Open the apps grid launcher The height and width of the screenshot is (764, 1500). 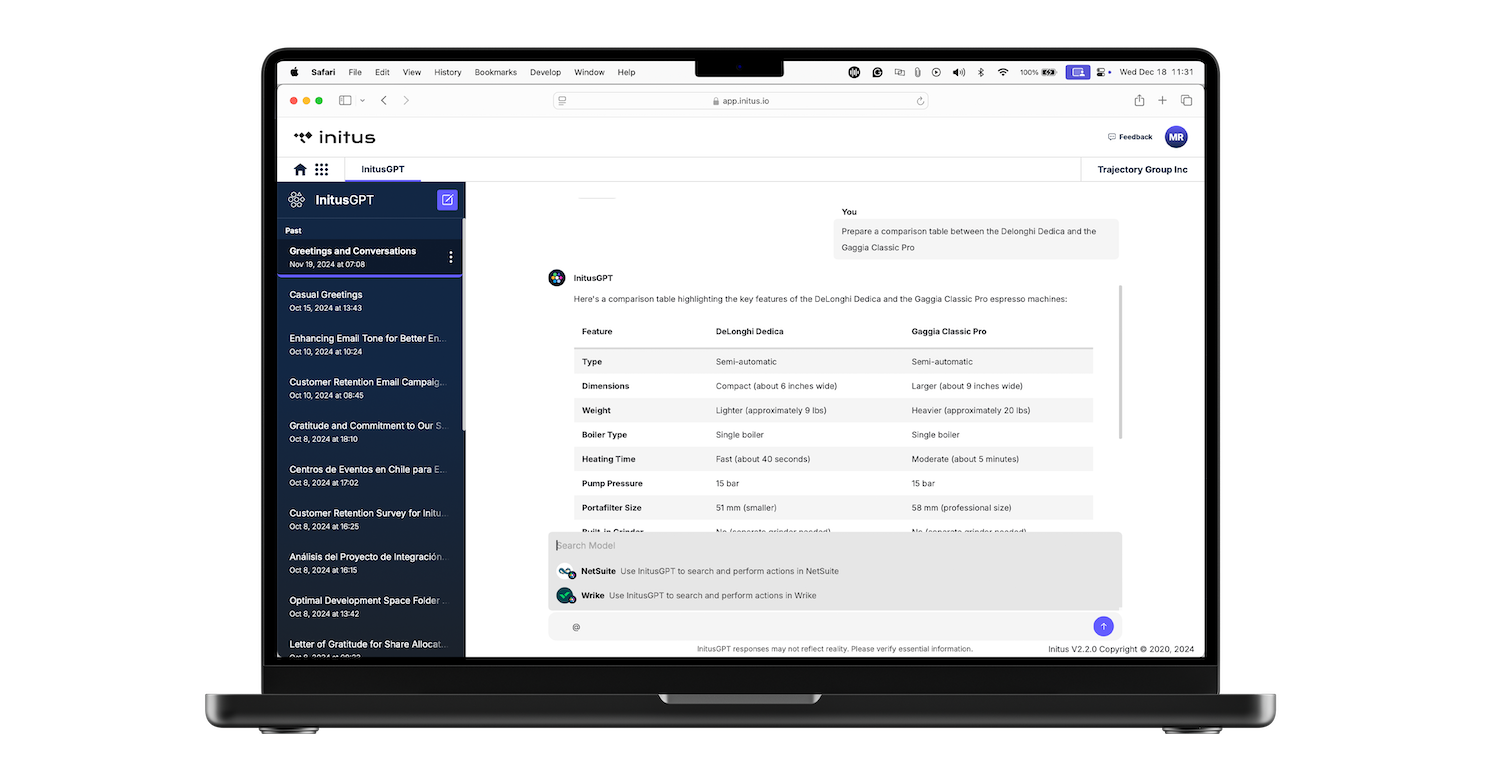tap(321, 170)
